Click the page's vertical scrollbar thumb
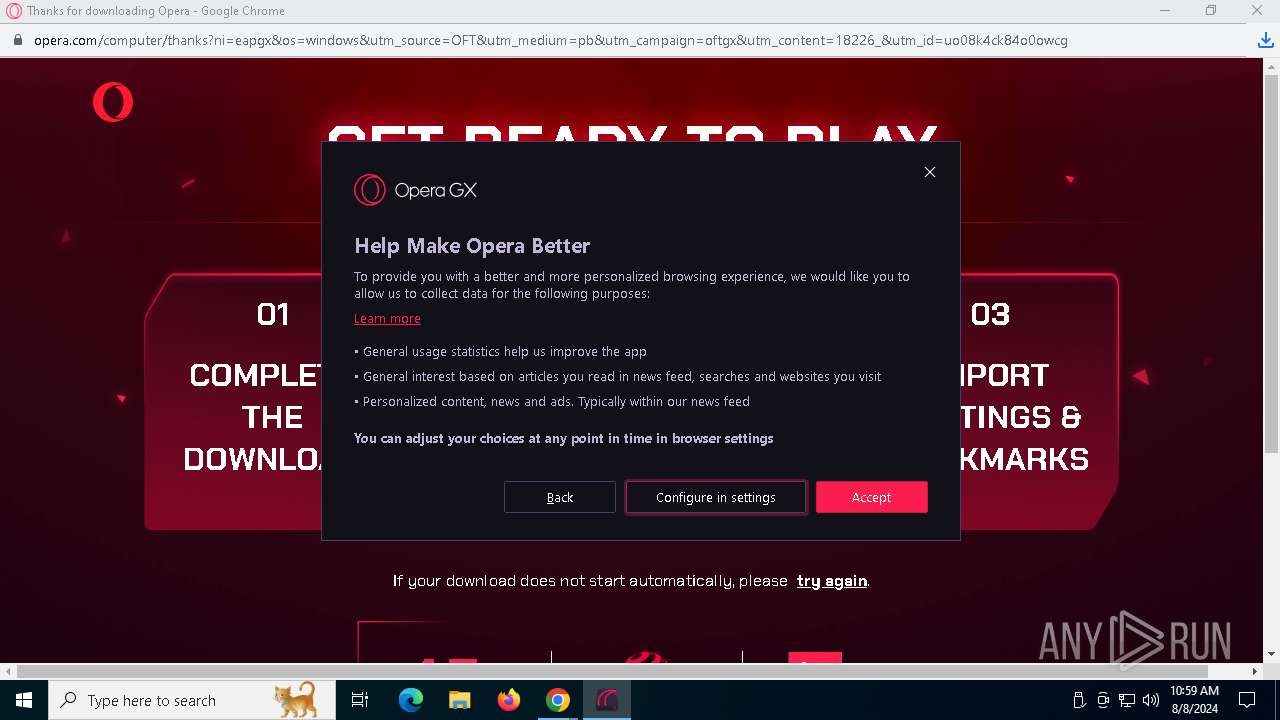Screen dimensions: 1280x720 [1272, 262]
